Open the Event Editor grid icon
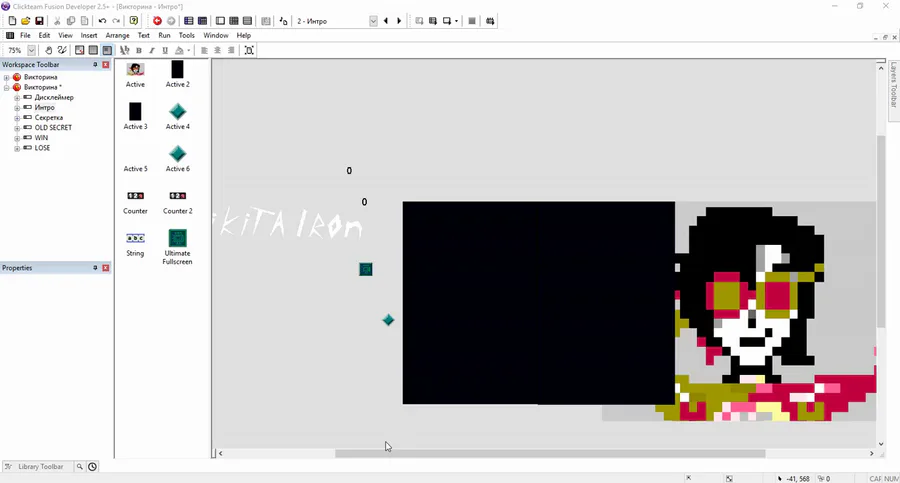The image size is (900, 483). [x=234, y=21]
